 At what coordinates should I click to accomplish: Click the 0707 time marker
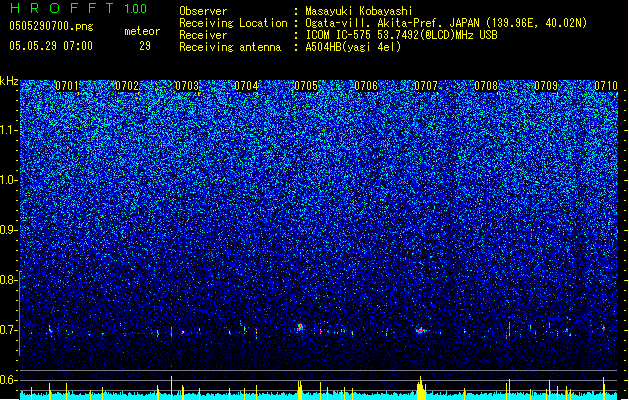[426, 86]
